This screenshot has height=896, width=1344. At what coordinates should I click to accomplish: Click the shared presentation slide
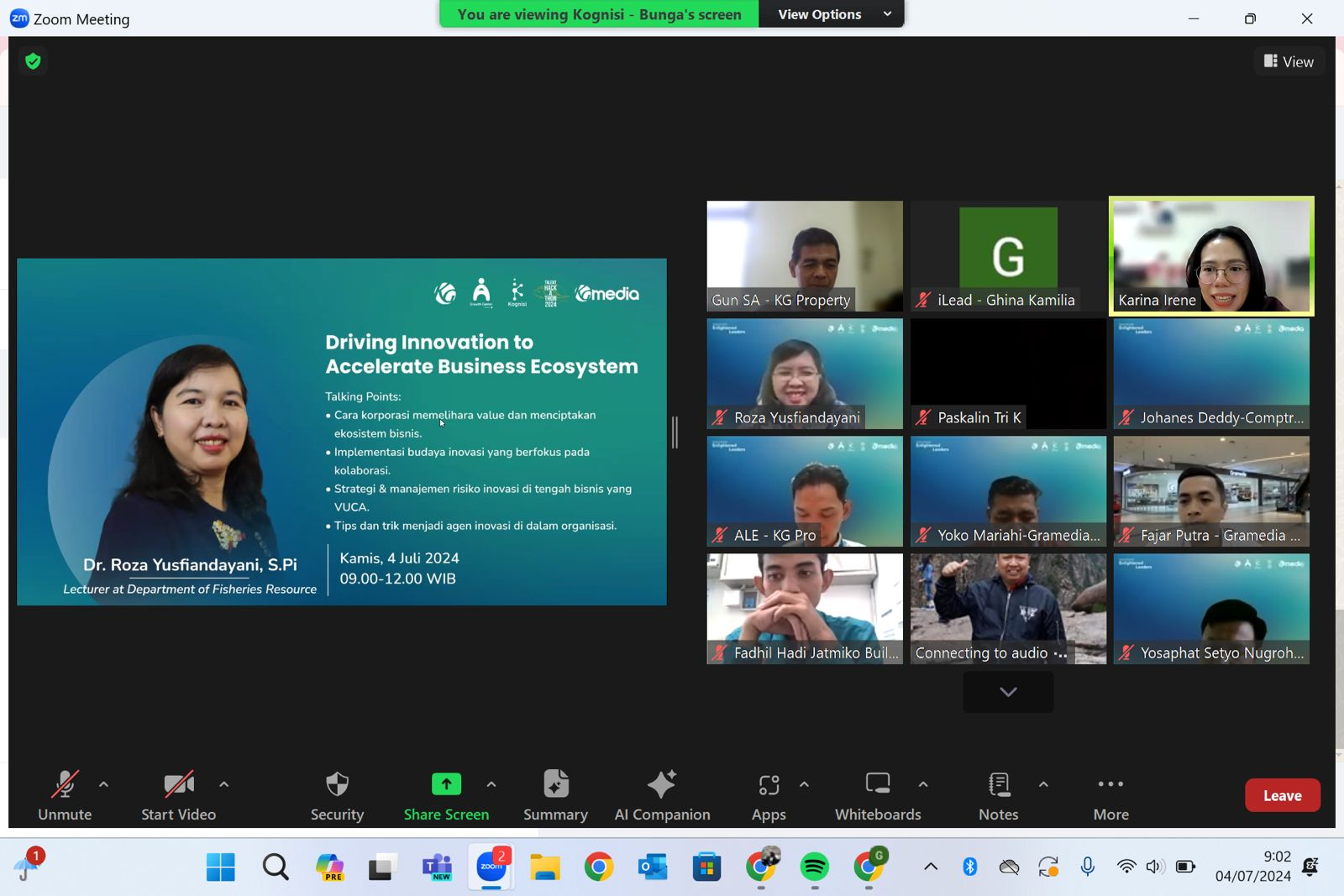pyautogui.click(x=342, y=432)
